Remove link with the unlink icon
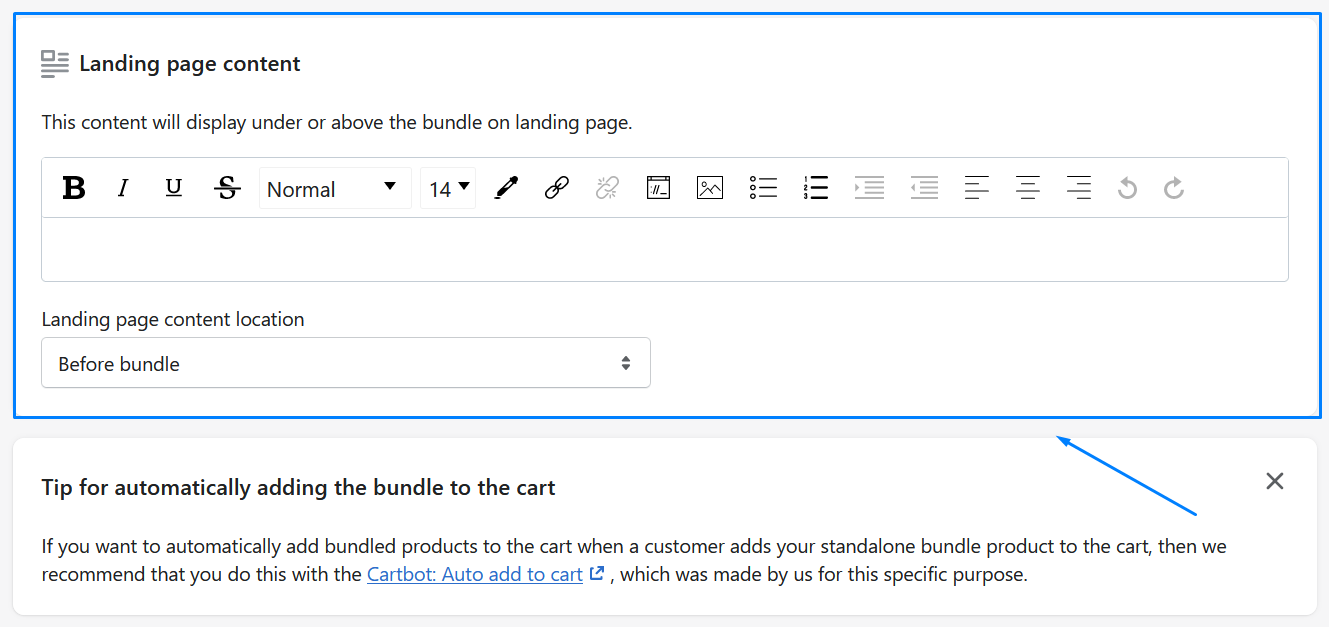The height and width of the screenshot is (627, 1329). click(x=607, y=188)
